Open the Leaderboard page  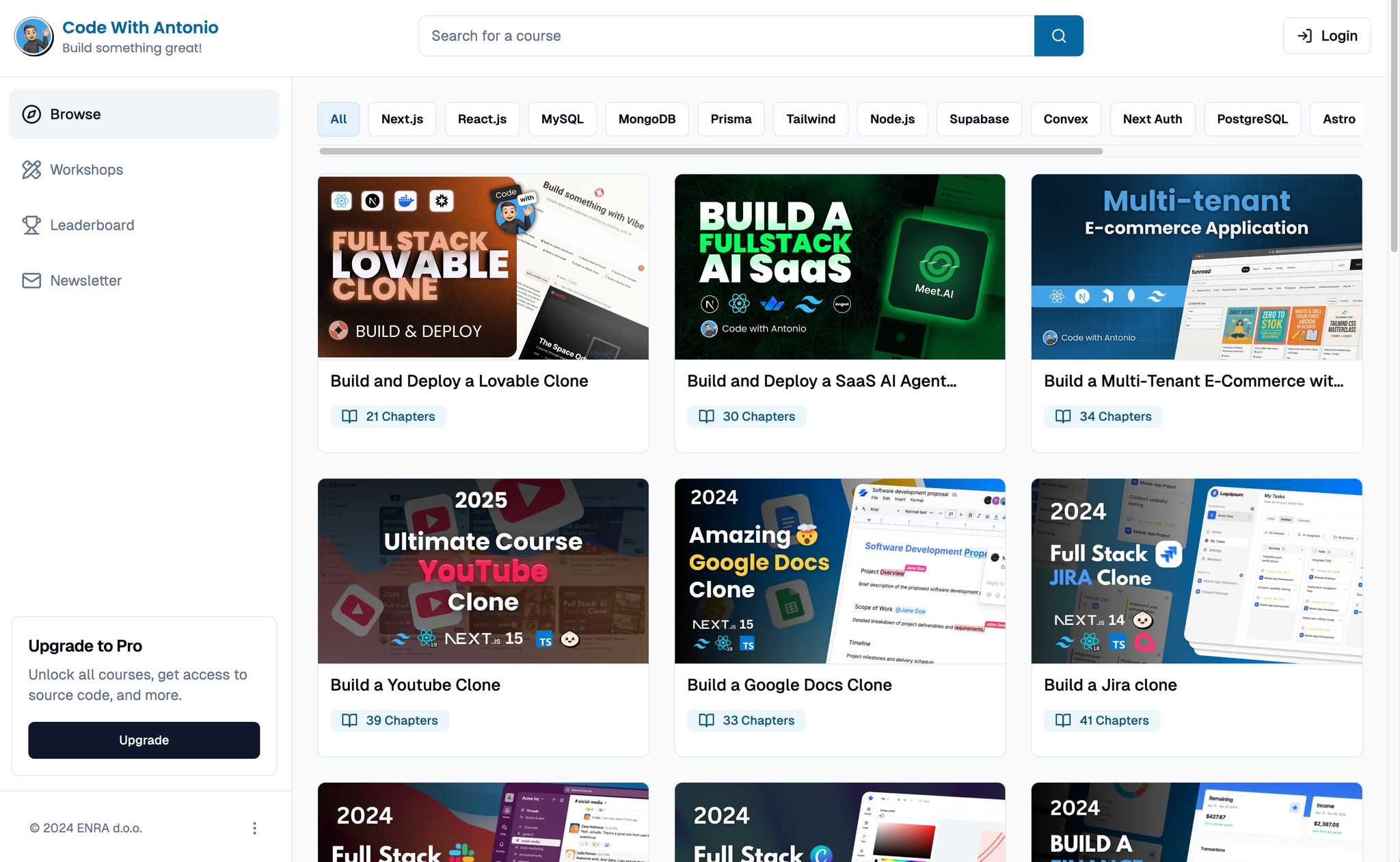(x=144, y=225)
